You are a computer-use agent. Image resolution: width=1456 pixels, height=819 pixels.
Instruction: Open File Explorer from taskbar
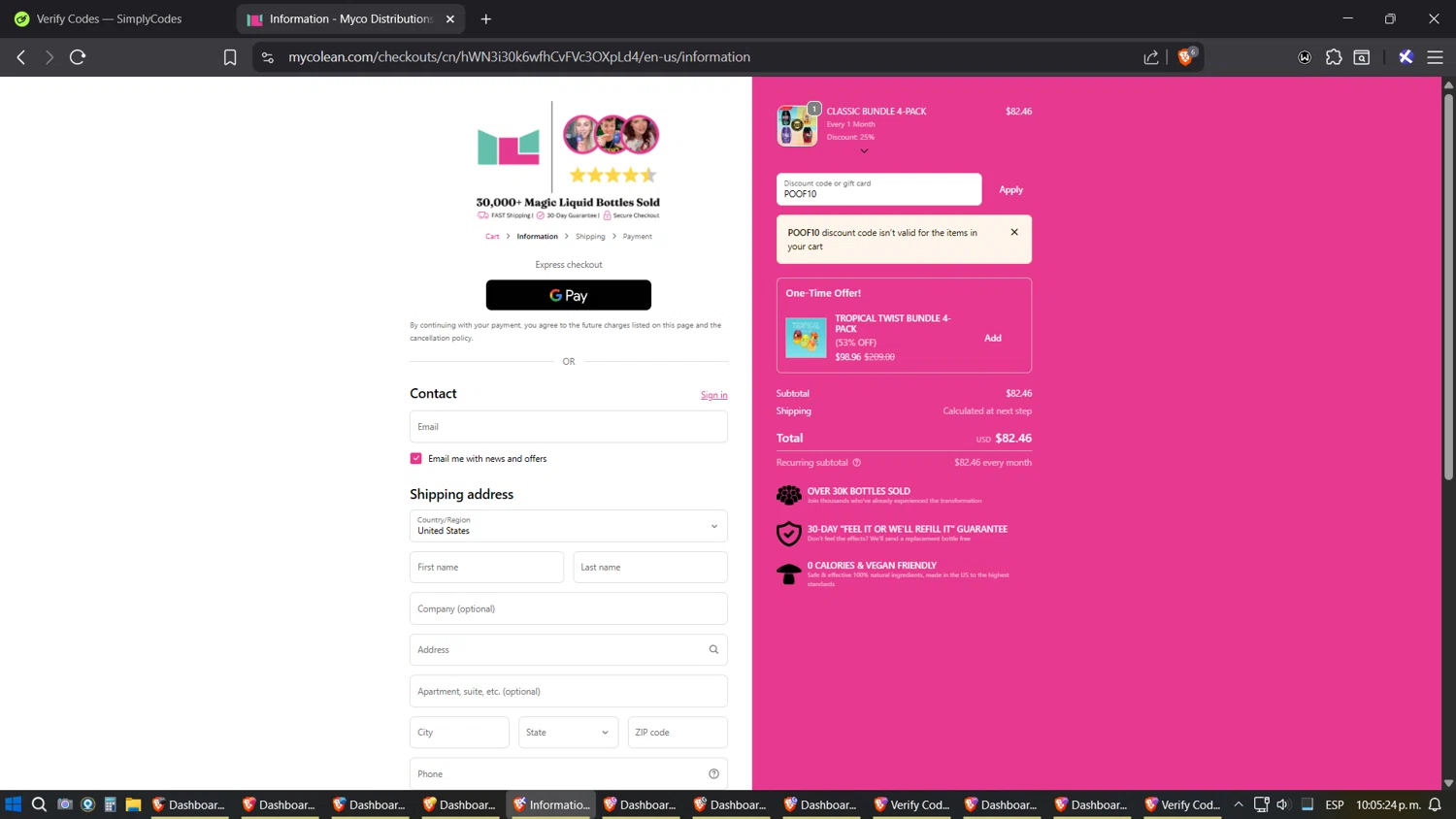(133, 804)
